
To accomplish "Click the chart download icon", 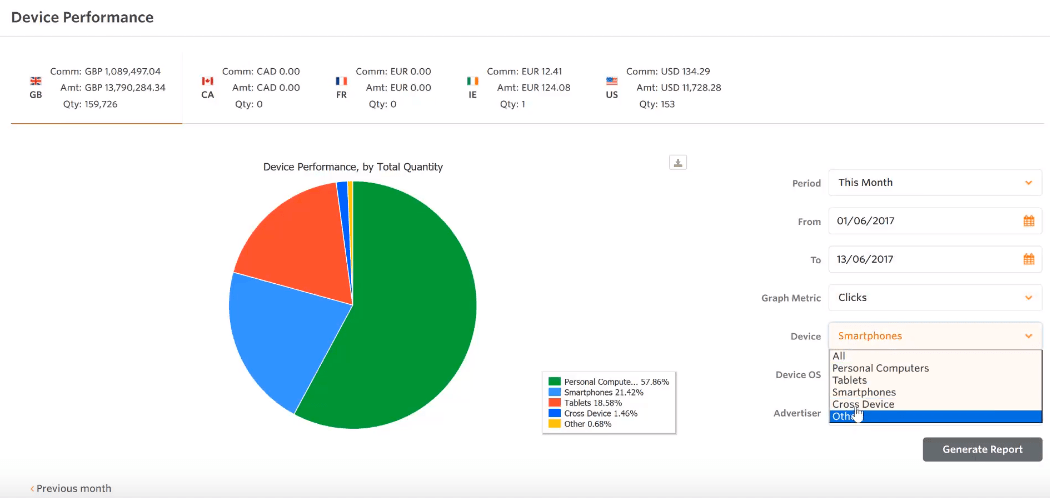I will pyautogui.click(x=678, y=163).
